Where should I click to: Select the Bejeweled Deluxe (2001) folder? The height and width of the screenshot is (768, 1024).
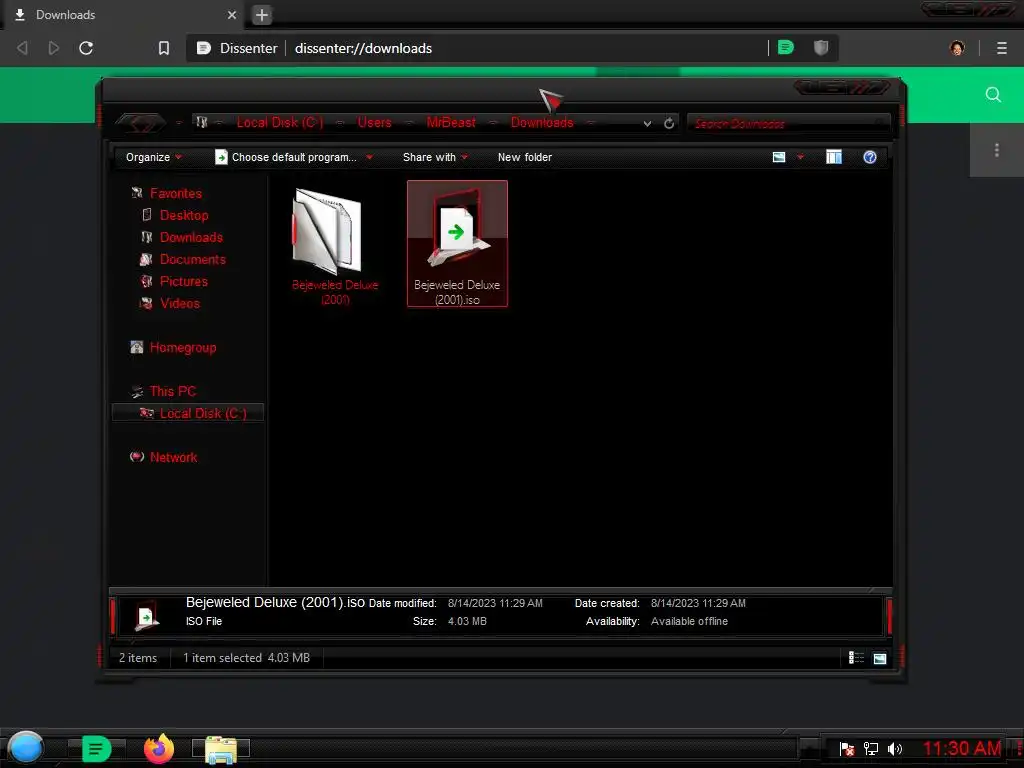coord(335,247)
